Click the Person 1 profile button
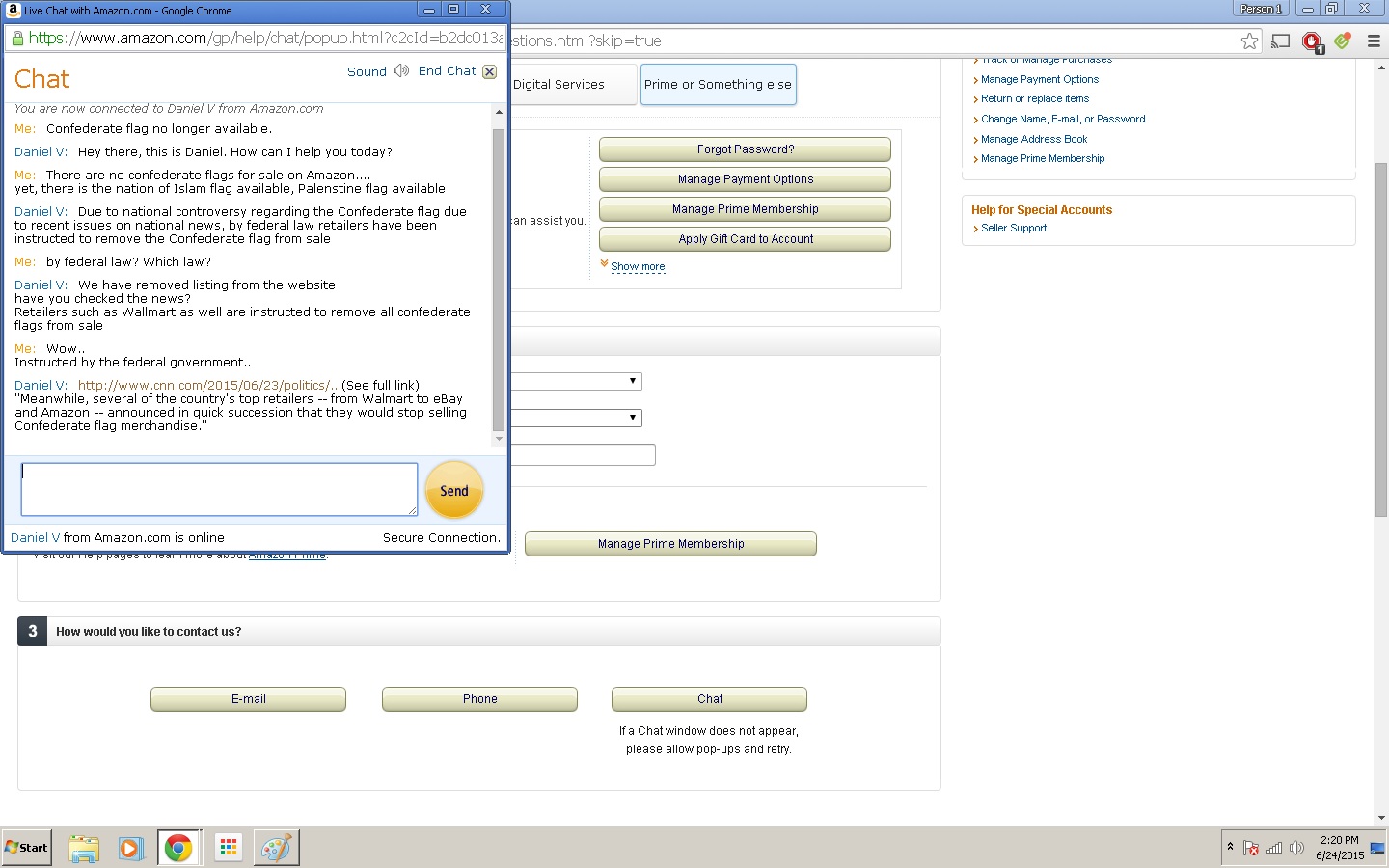Screen dimensions: 1389x868 1262,9
